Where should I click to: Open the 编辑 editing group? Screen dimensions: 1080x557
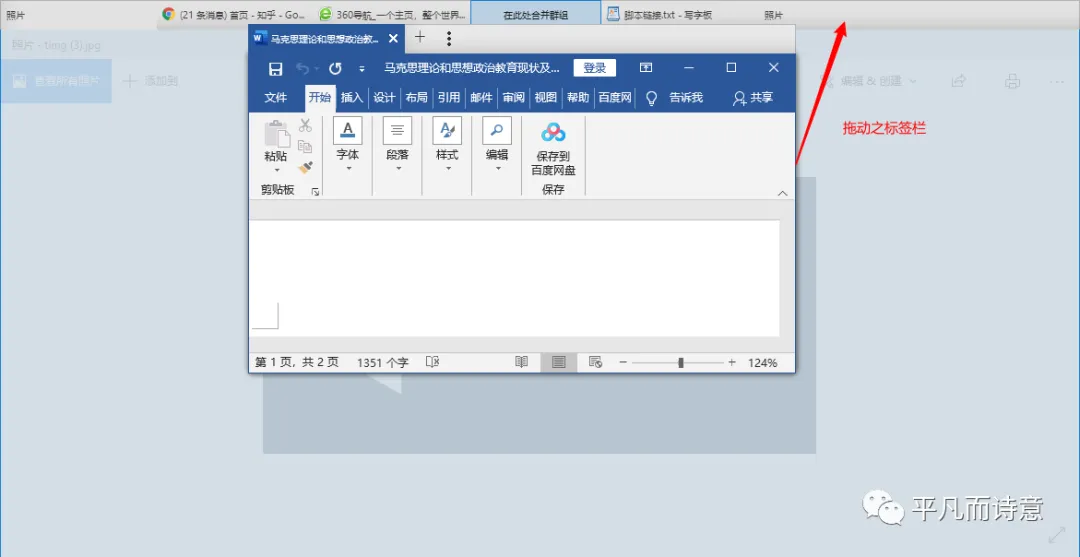(x=497, y=145)
